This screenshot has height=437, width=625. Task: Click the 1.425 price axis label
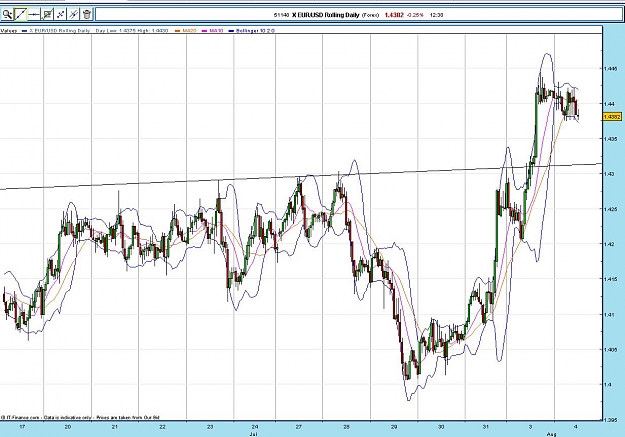610,209
